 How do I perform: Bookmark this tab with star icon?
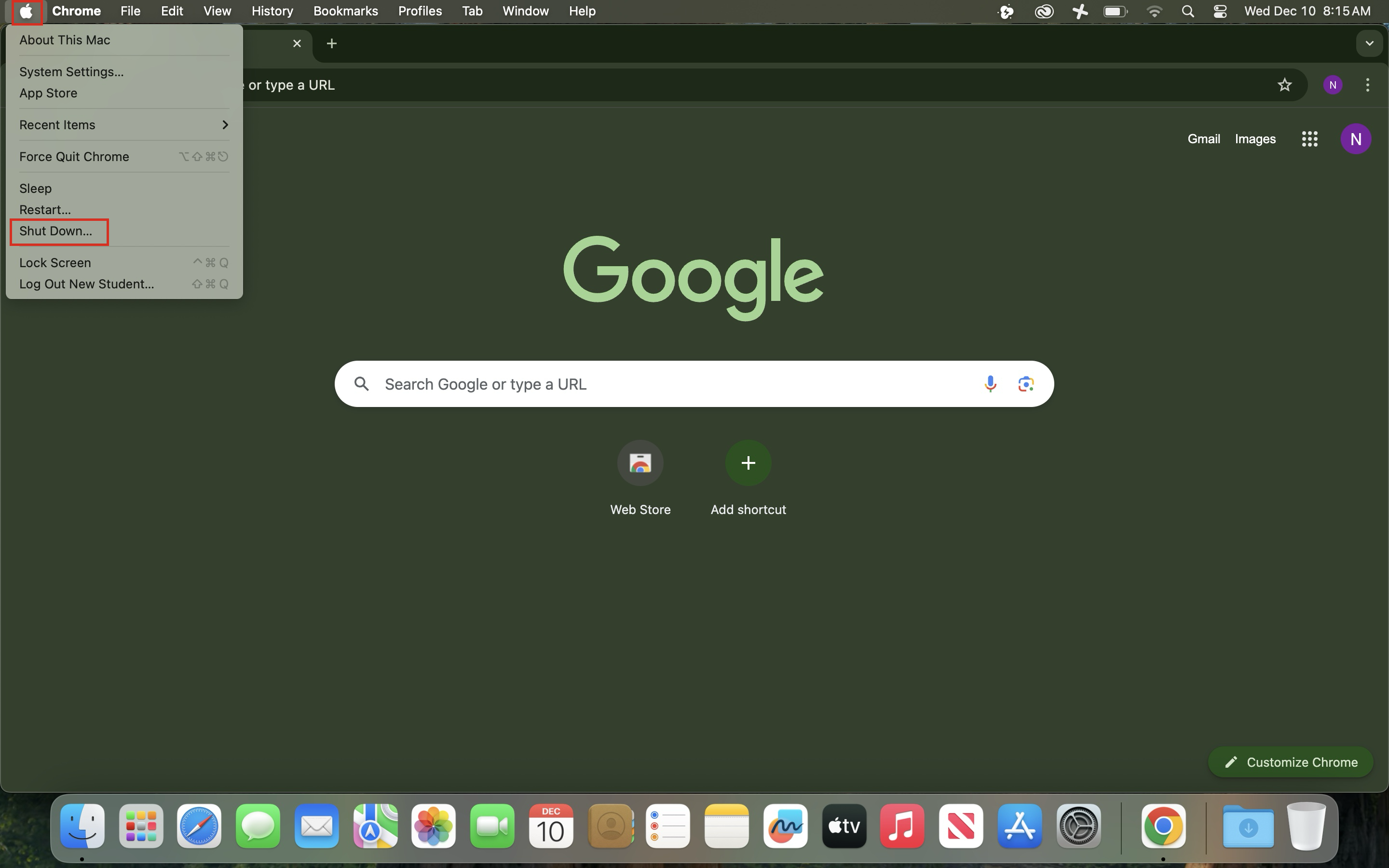point(1284,85)
